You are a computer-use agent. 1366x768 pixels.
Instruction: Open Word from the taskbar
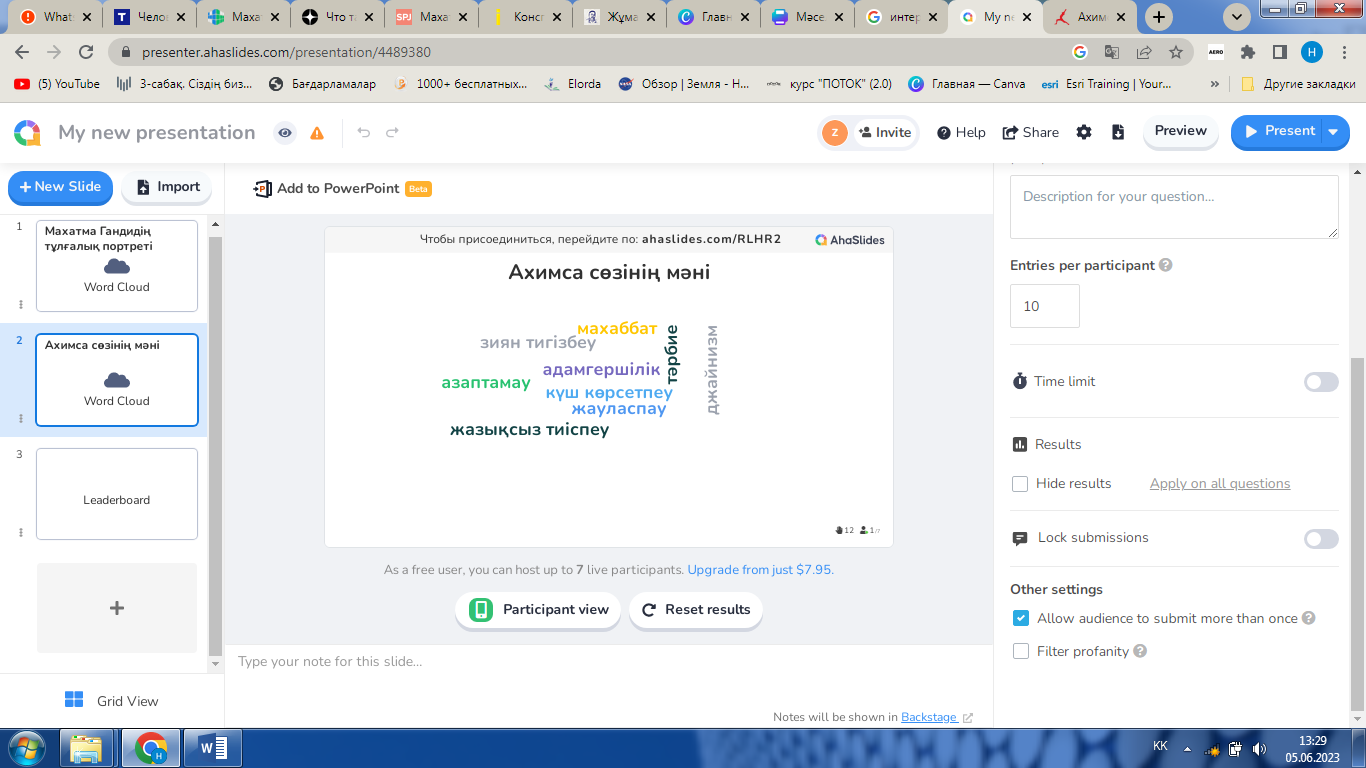(213, 748)
